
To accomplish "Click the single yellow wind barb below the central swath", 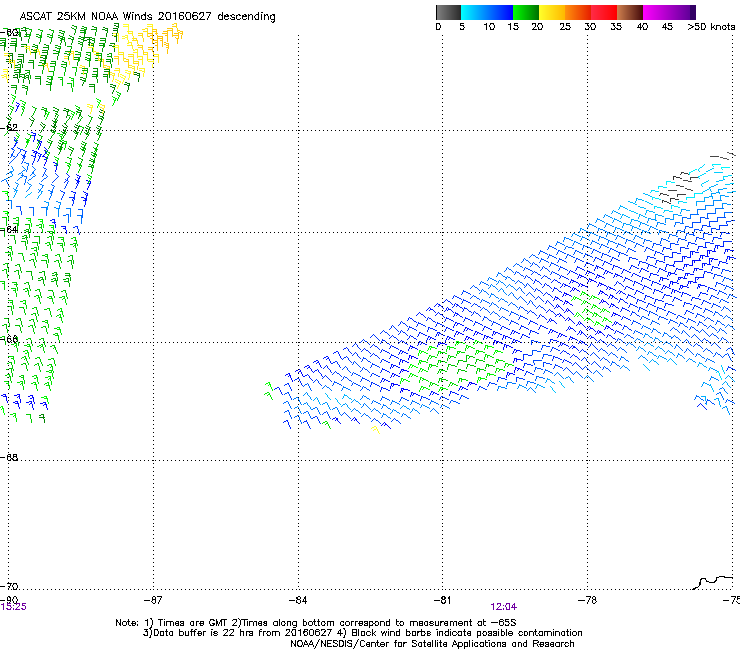I will 376,430.
